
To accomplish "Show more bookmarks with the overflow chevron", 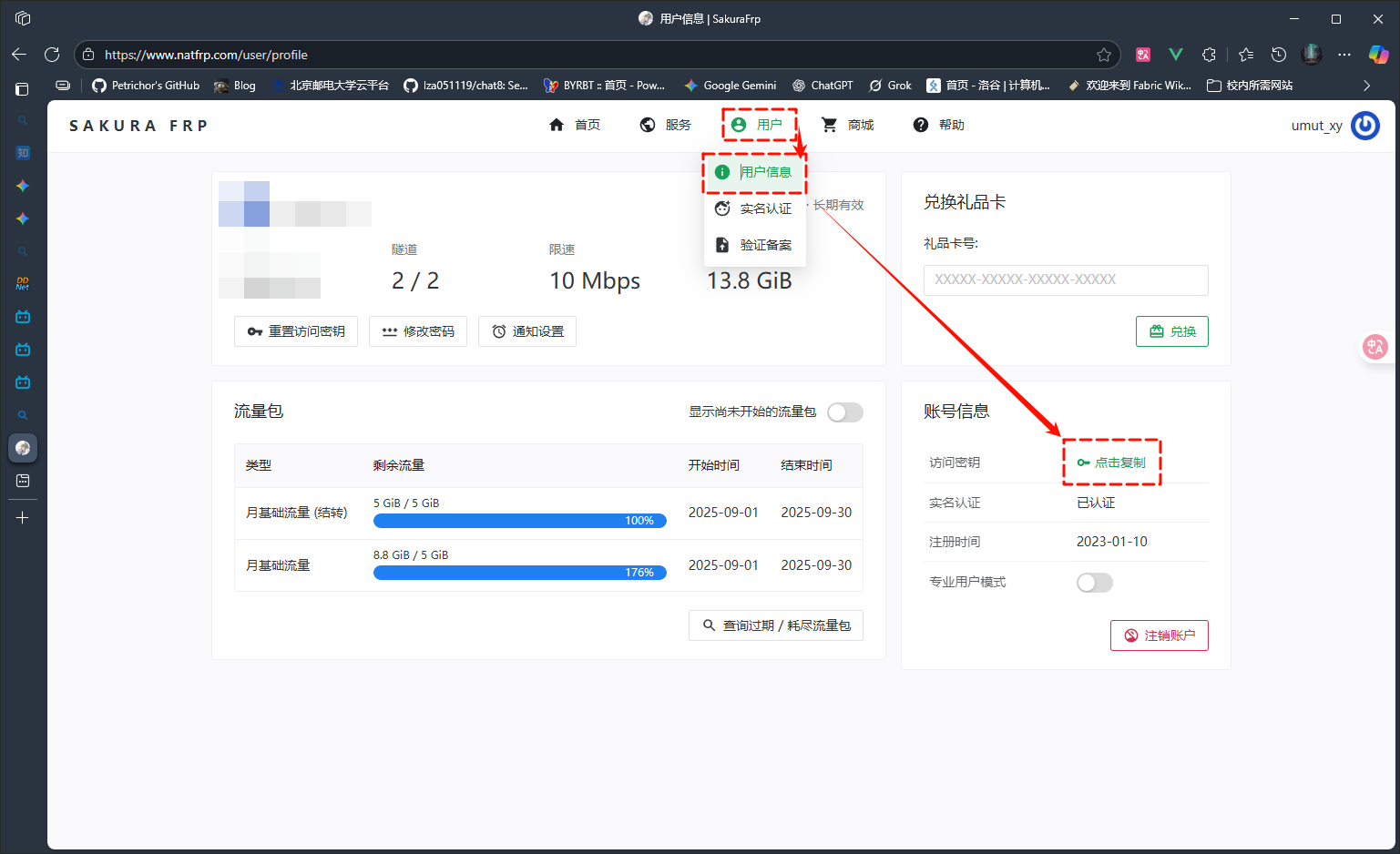I will pyautogui.click(x=1366, y=86).
